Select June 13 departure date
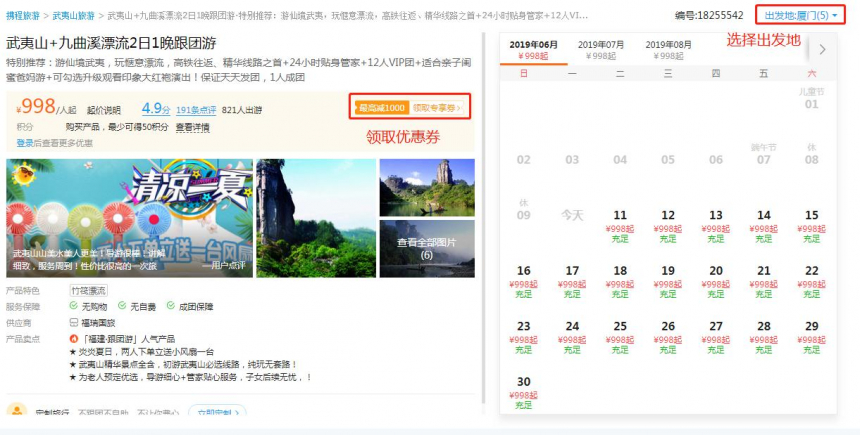The image size is (860, 435). (x=716, y=226)
